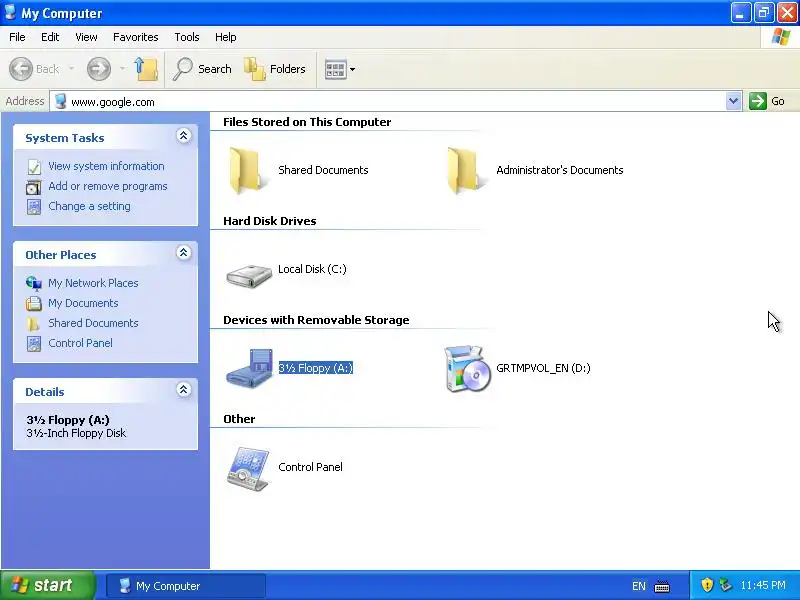Click the GRTMPVOL_EN (D:) label
Screen dimensions: 800x600
543,368
